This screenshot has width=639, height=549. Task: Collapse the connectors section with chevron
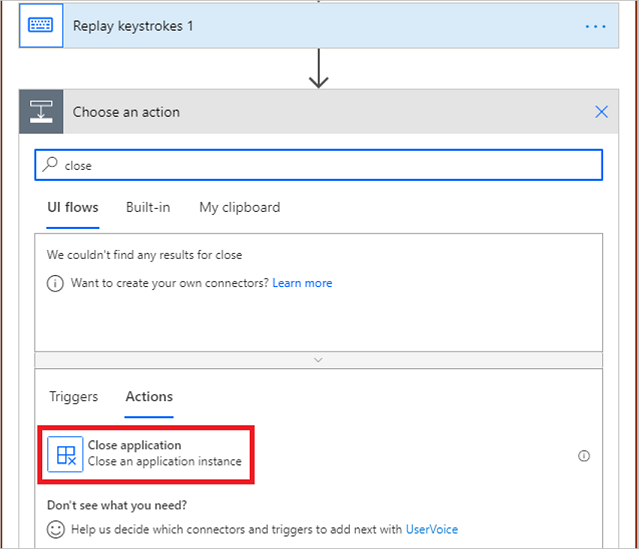[x=318, y=360]
